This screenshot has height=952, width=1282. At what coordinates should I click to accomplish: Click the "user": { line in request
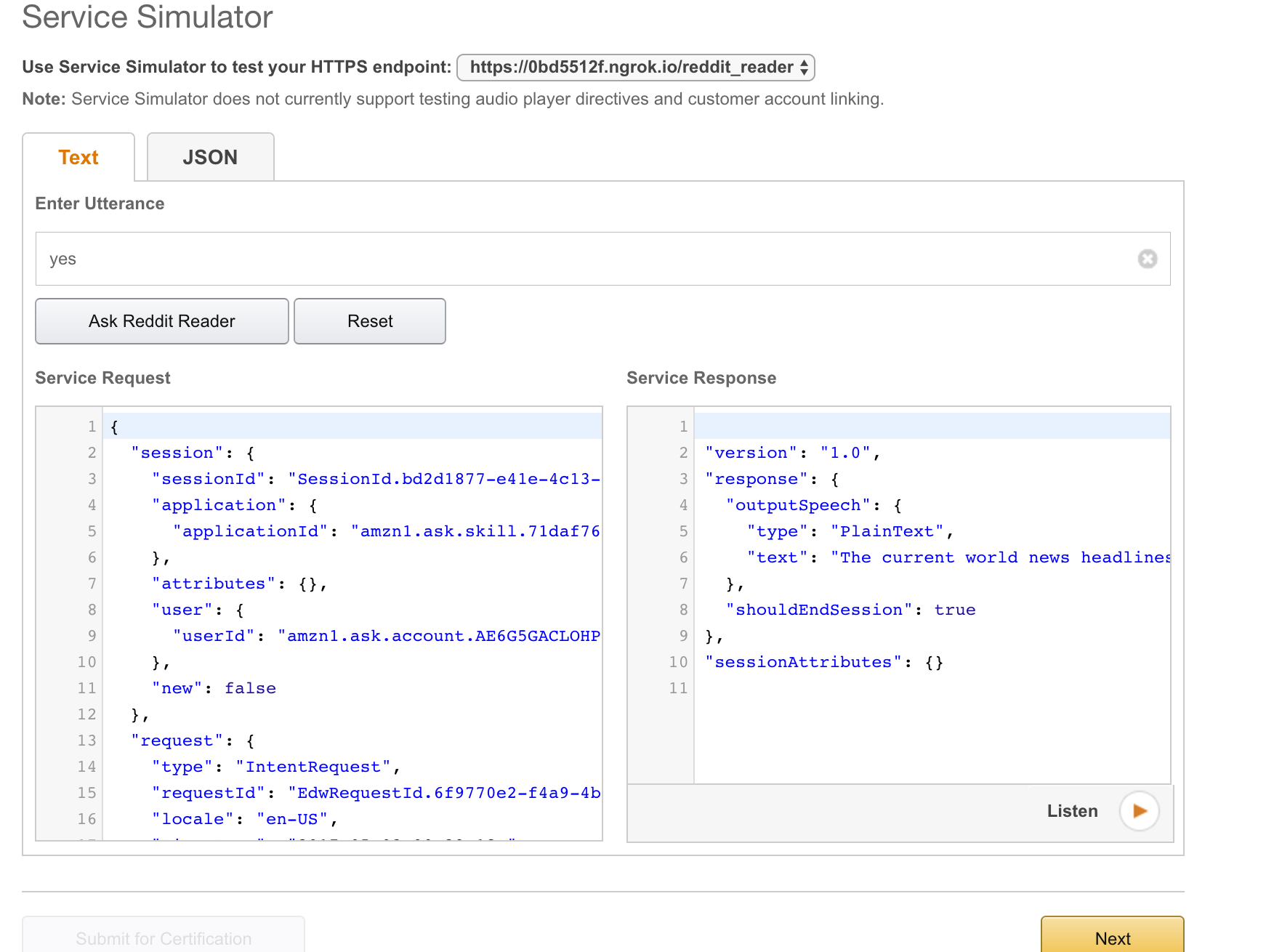[x=198, y=610]
